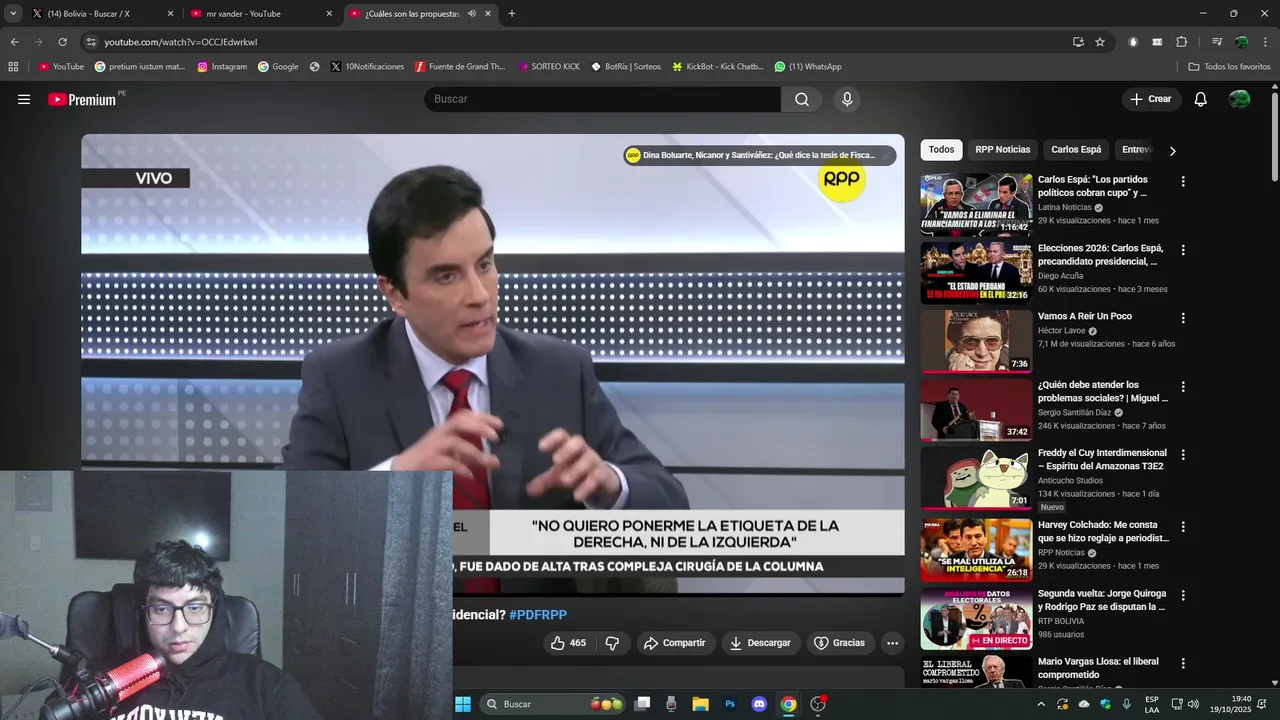Bookmark this page with the star
The width and height of the screenshot is (1280, 720).
click(x=1100, y=42)
